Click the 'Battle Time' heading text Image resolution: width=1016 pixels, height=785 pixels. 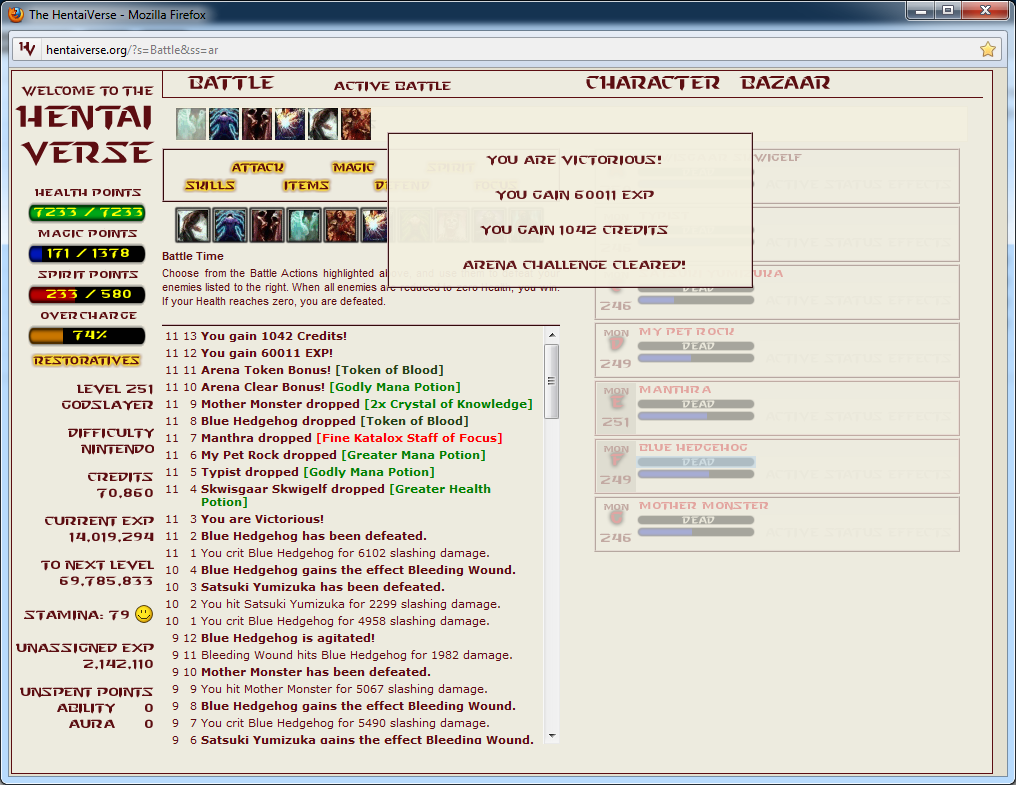tap(192, 256)
